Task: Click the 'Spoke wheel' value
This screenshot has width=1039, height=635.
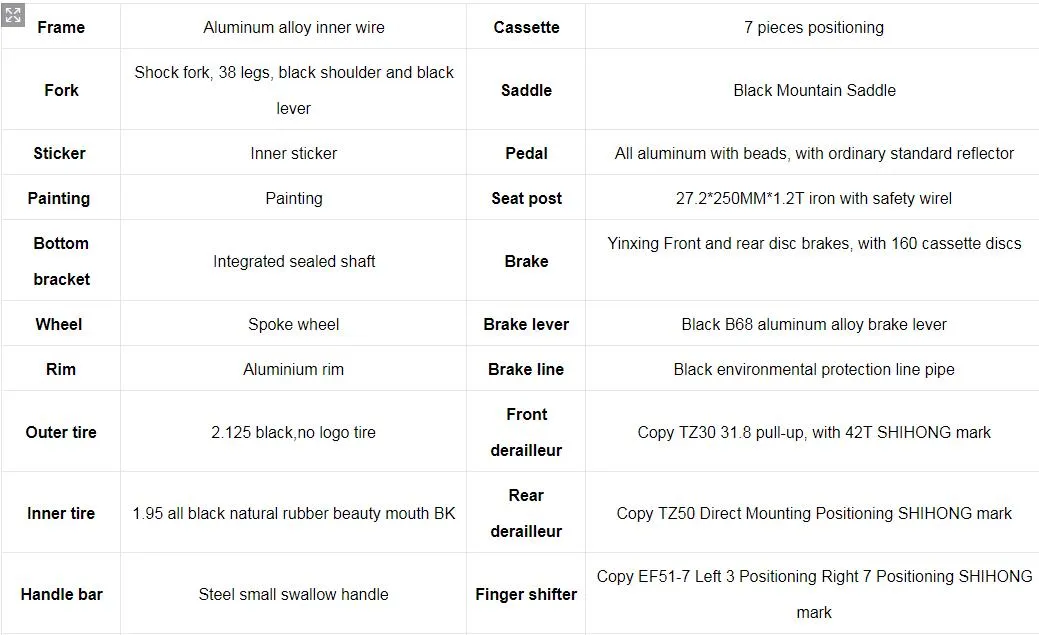Action: pos(293,324)
